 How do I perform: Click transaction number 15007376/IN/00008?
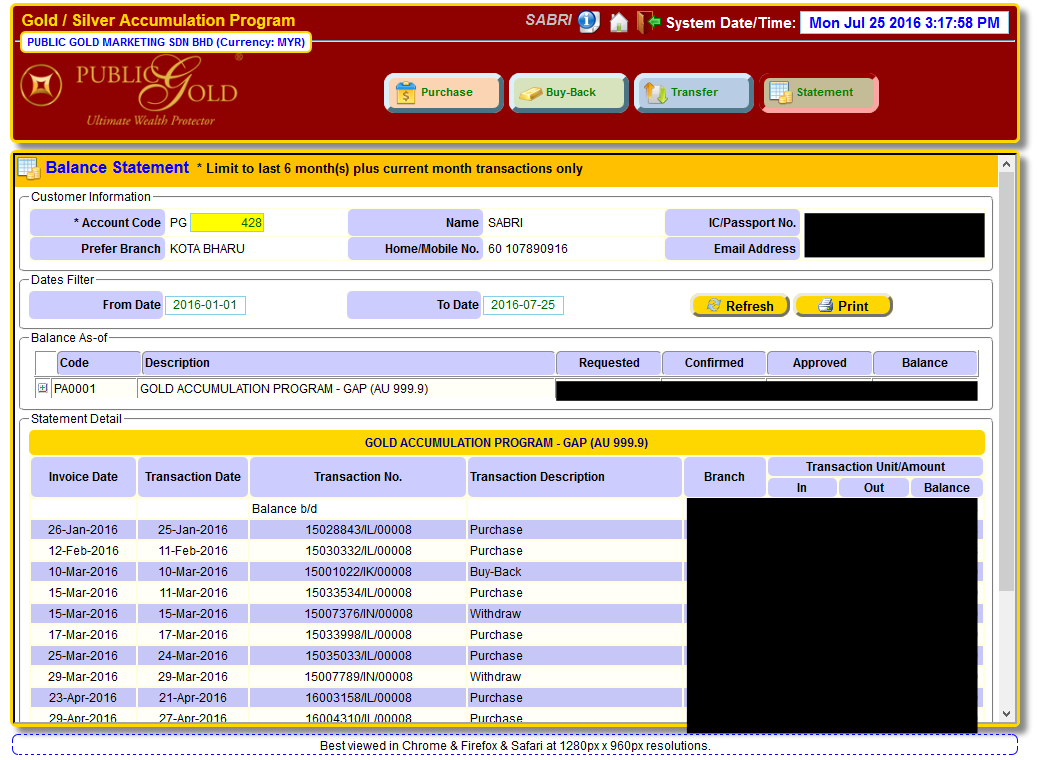358,614
